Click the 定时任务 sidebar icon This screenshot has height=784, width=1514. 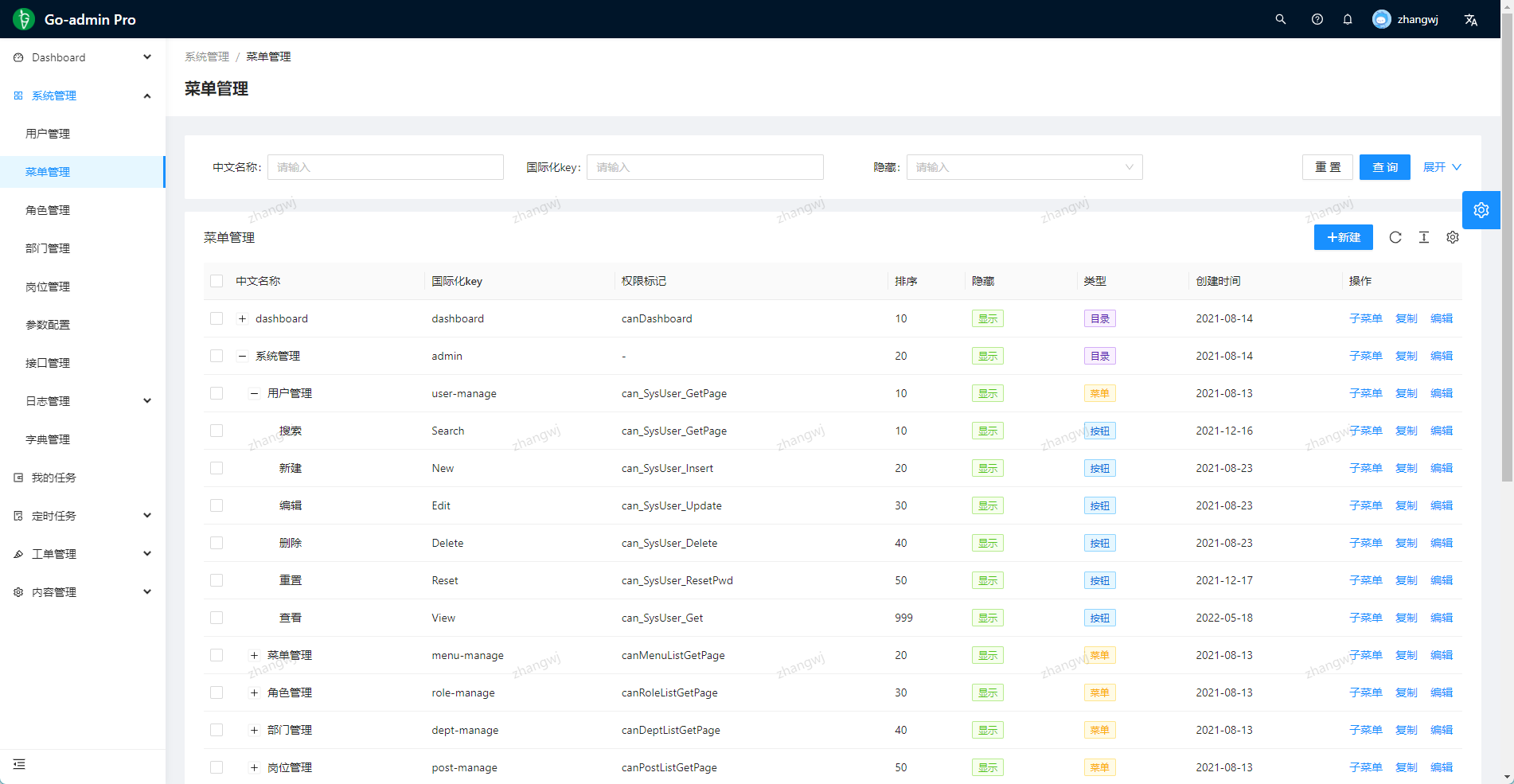click(18, 516)
